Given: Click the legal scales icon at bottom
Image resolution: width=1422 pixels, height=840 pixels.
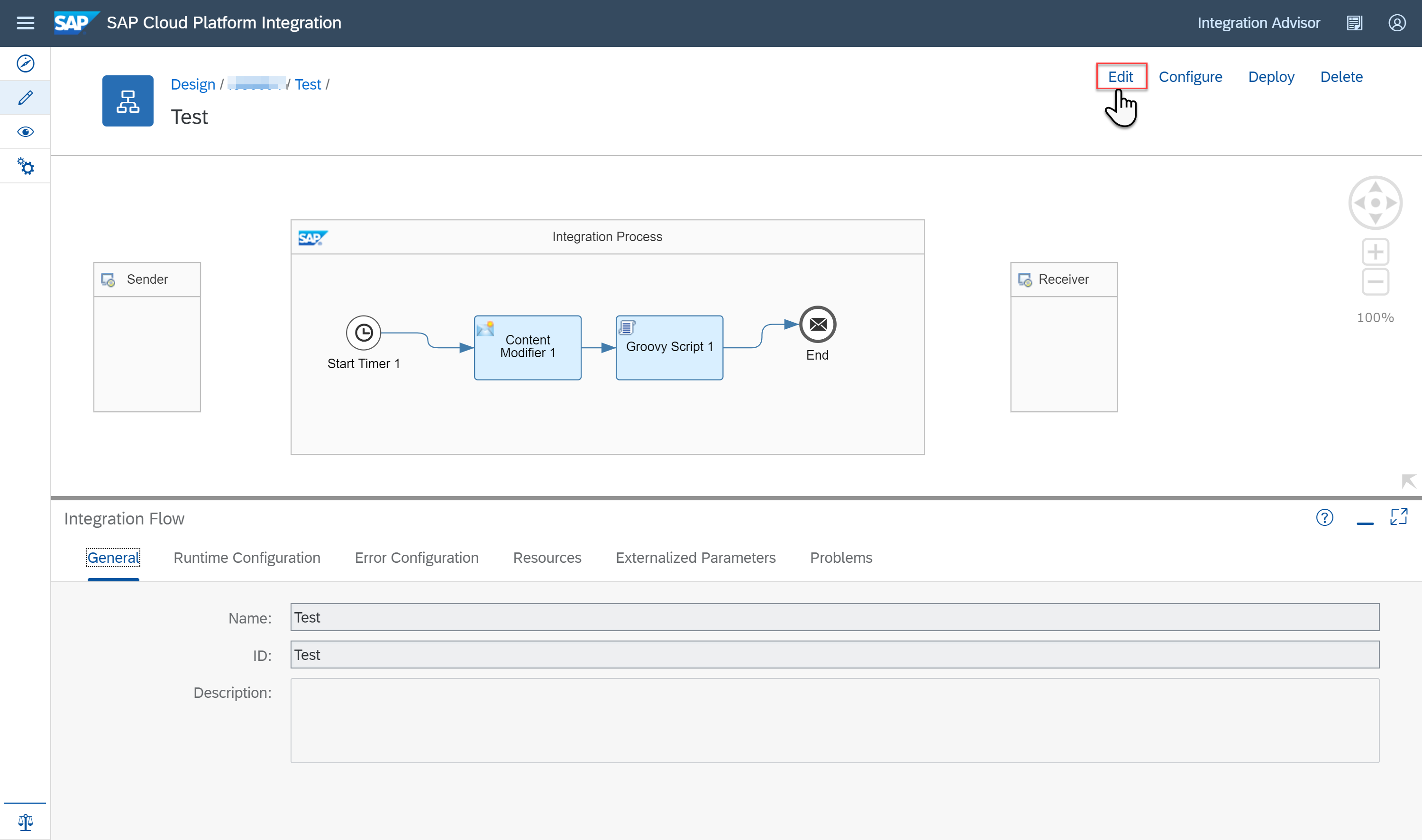Looking at the screenshot, I should pyautogui.click(x=26, y=822).
